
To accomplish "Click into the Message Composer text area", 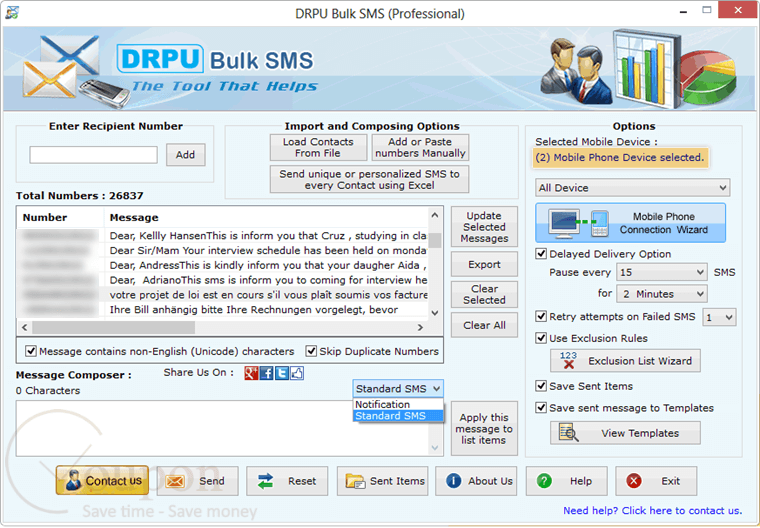I will point(222,428).
